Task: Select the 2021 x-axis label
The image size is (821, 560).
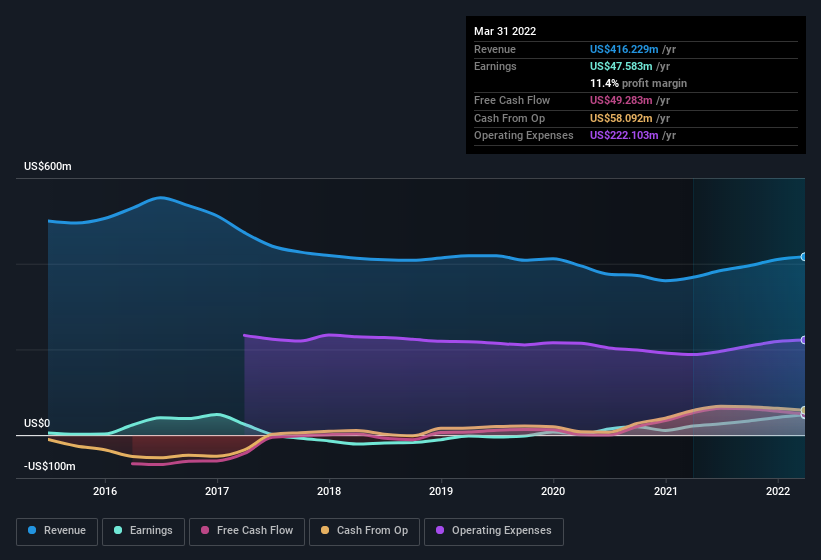Action: (x=665, y=491)
